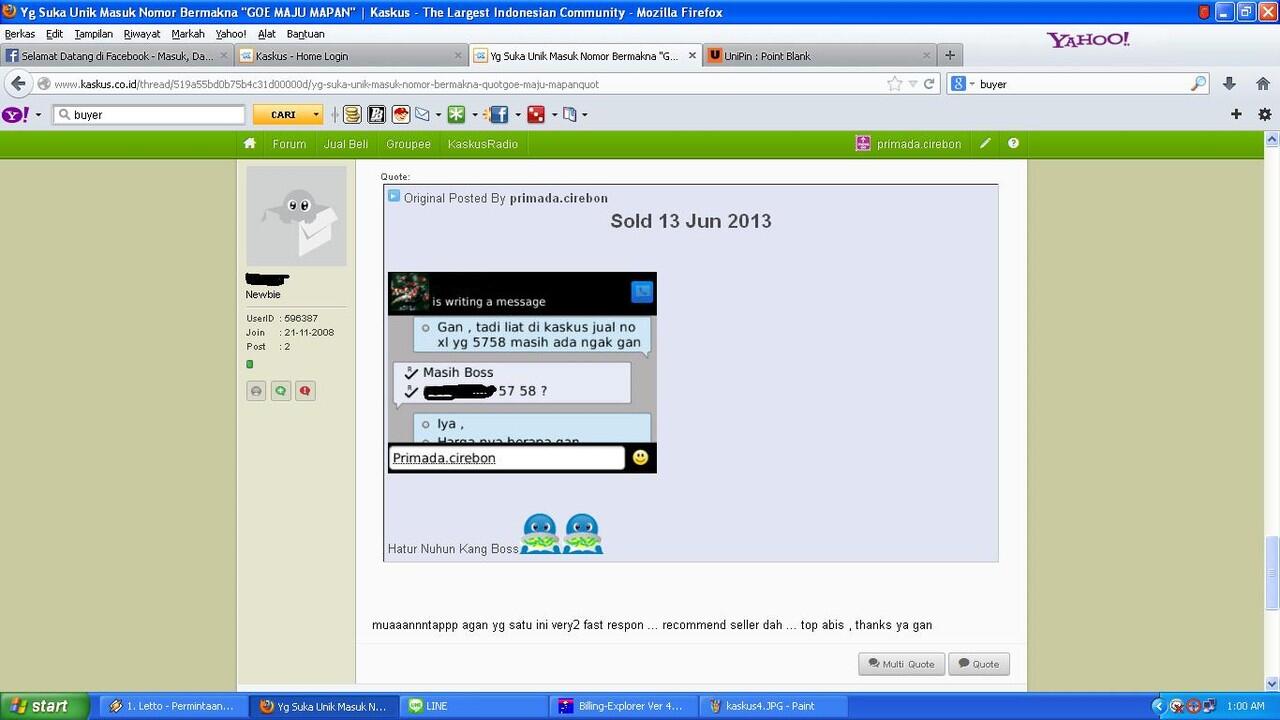The height and width of the screenshot is (720, 1280).
Task: Open the Facebook toolbar icon
Action: (x=498, y=115)
